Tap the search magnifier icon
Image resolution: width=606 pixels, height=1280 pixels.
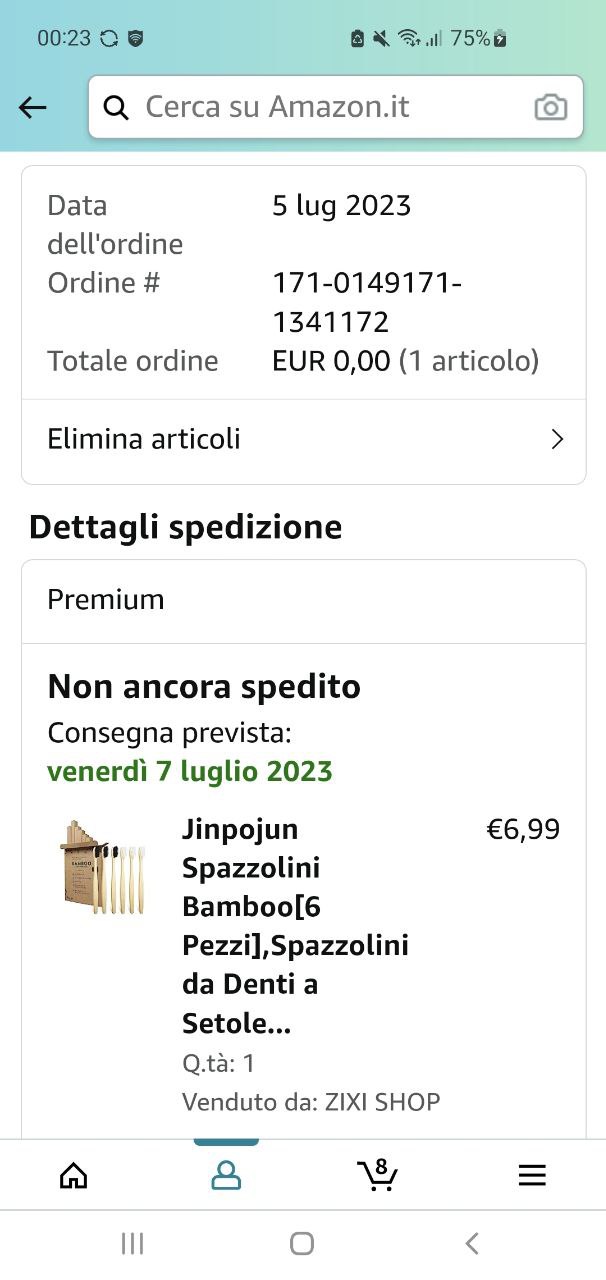click(x=116, y=108)
